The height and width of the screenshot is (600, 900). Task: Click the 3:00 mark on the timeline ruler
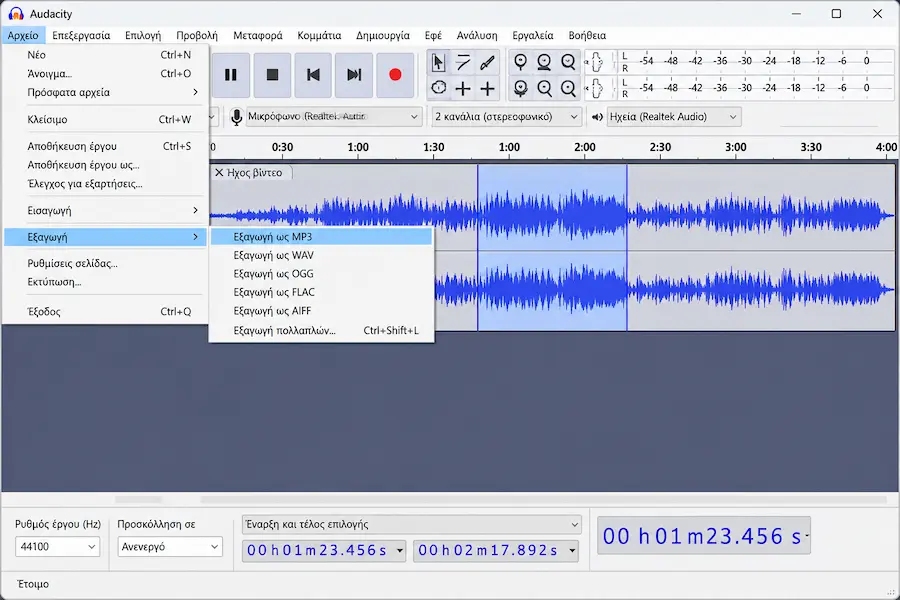735,147
